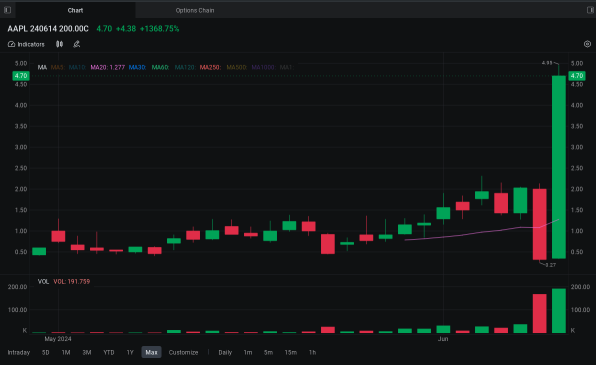
Task: Click the green 4.70 price tag on right axis
Action: pos(577,76)
